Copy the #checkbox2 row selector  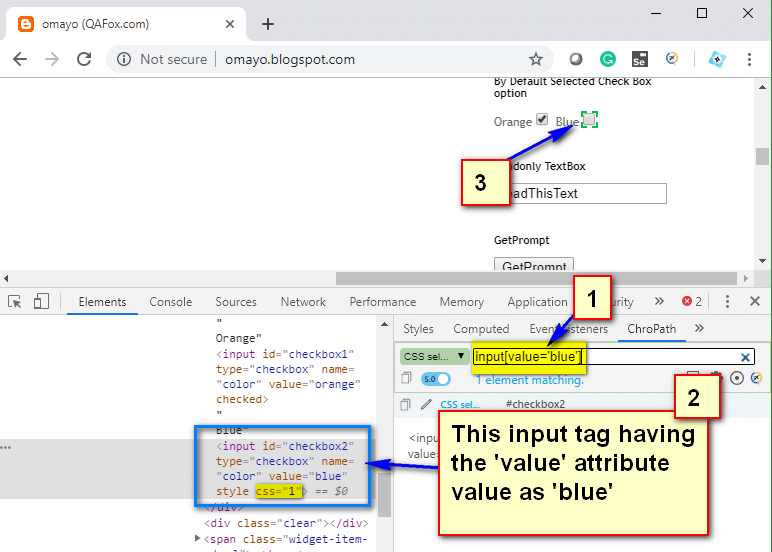406,404
